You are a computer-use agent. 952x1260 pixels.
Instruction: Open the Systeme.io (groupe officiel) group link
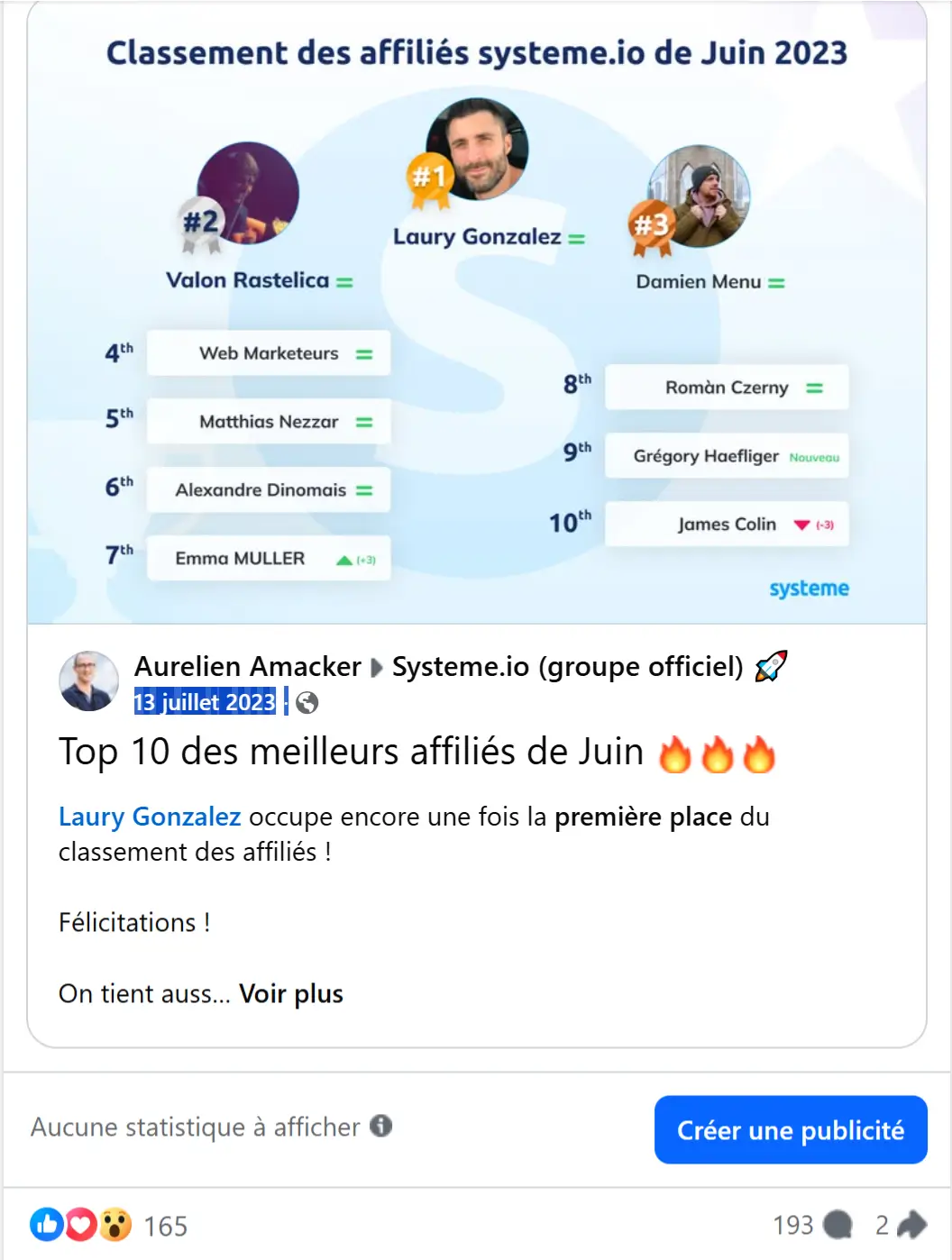[x=568, y=666]
